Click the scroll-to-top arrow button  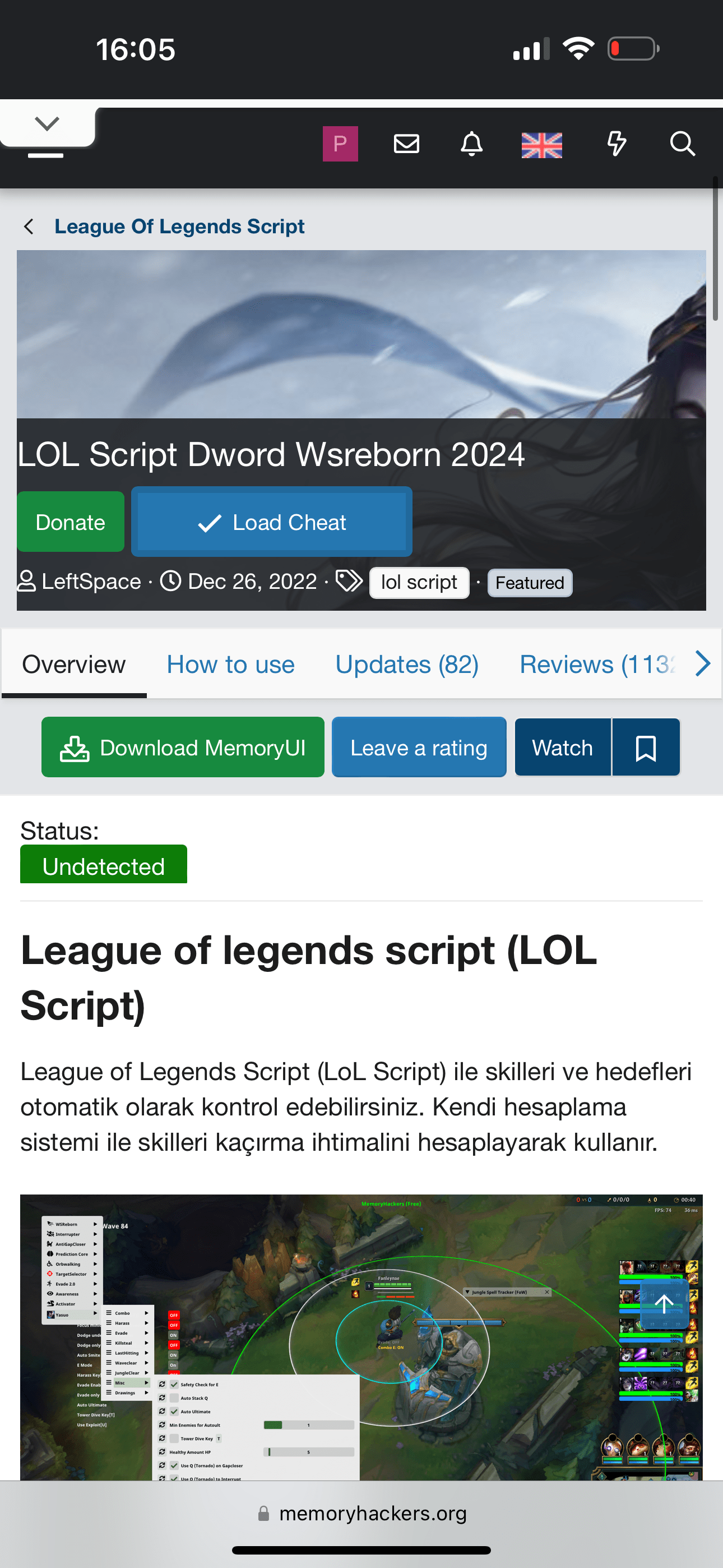tap(664, 1303)
